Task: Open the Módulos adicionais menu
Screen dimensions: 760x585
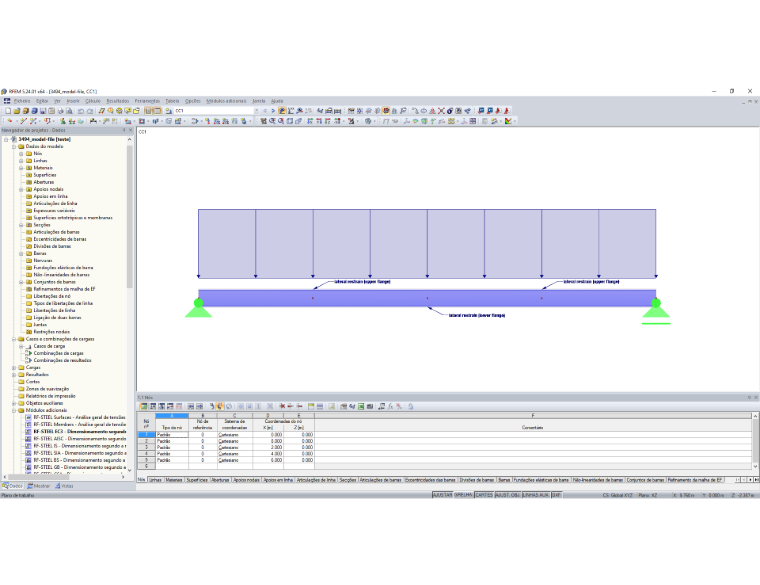Action: click(x=226, y=101)
